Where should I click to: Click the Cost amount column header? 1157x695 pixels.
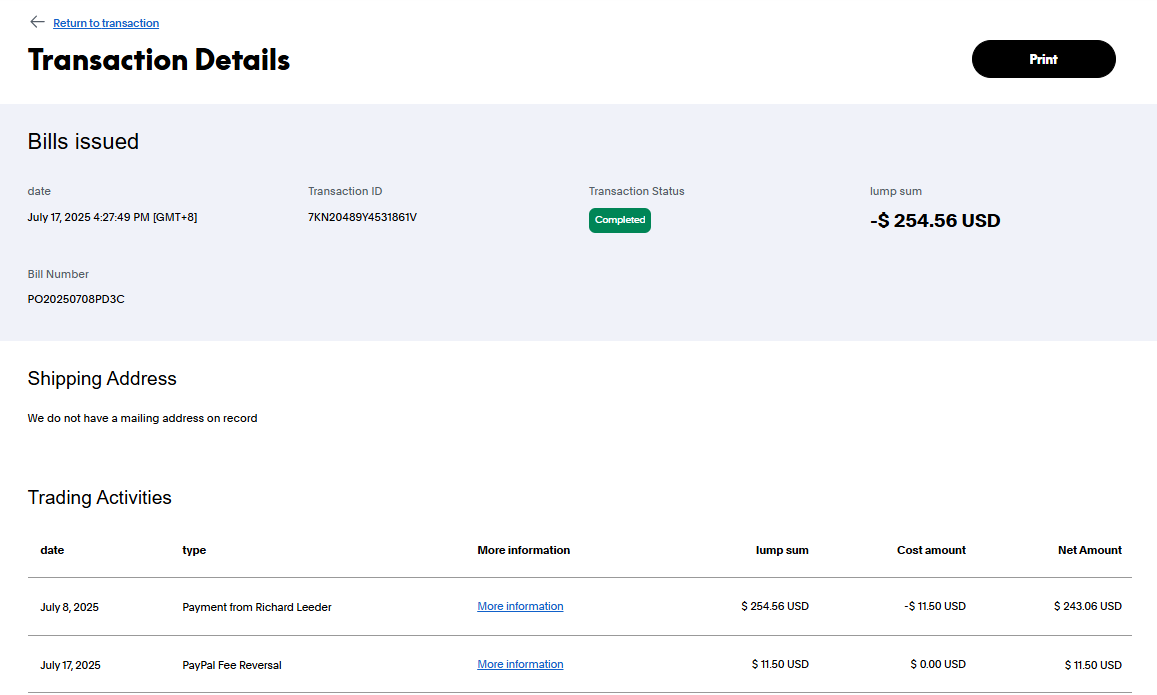pyautogui.click(x=931, y=550)
